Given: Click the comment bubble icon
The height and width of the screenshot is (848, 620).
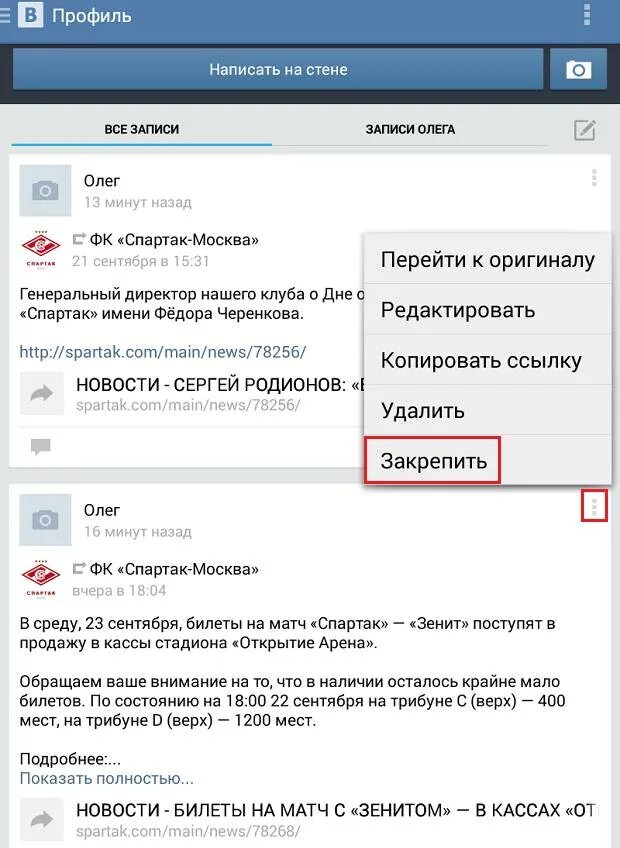Looking at the screenshot, I should [x=41, y=447].
